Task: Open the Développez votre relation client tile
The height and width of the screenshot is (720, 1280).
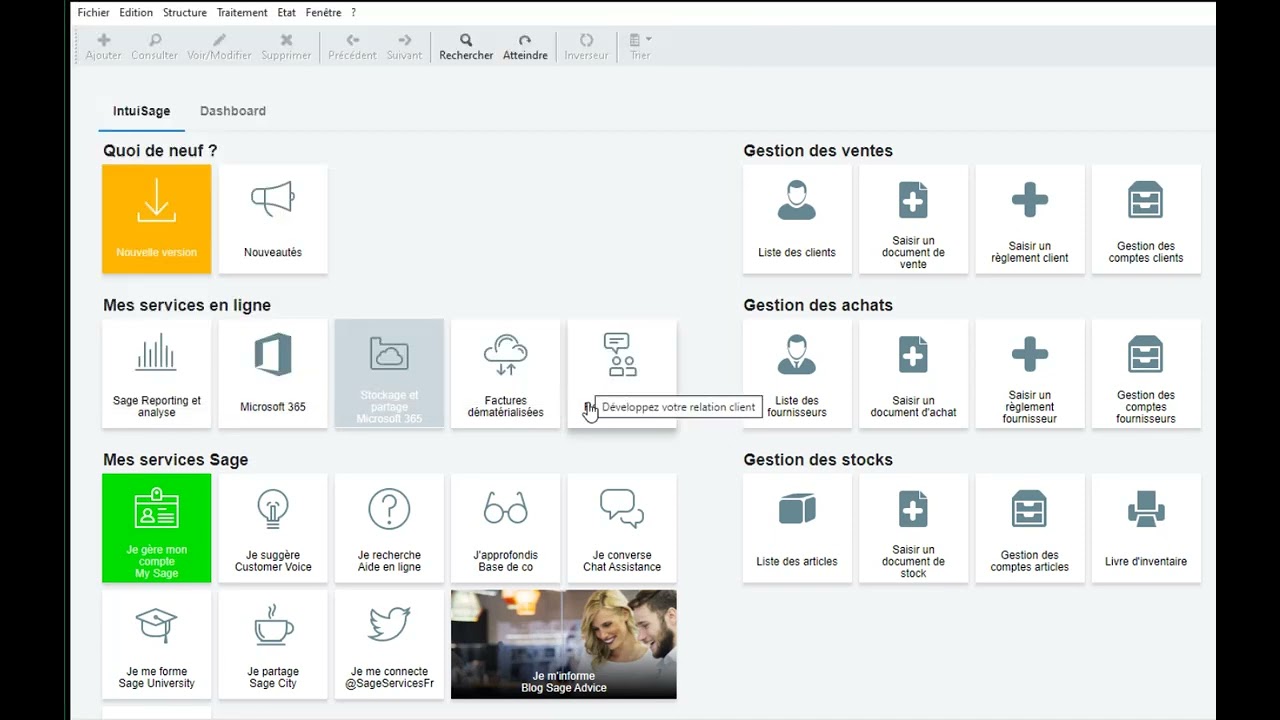Action: [622, 374]
